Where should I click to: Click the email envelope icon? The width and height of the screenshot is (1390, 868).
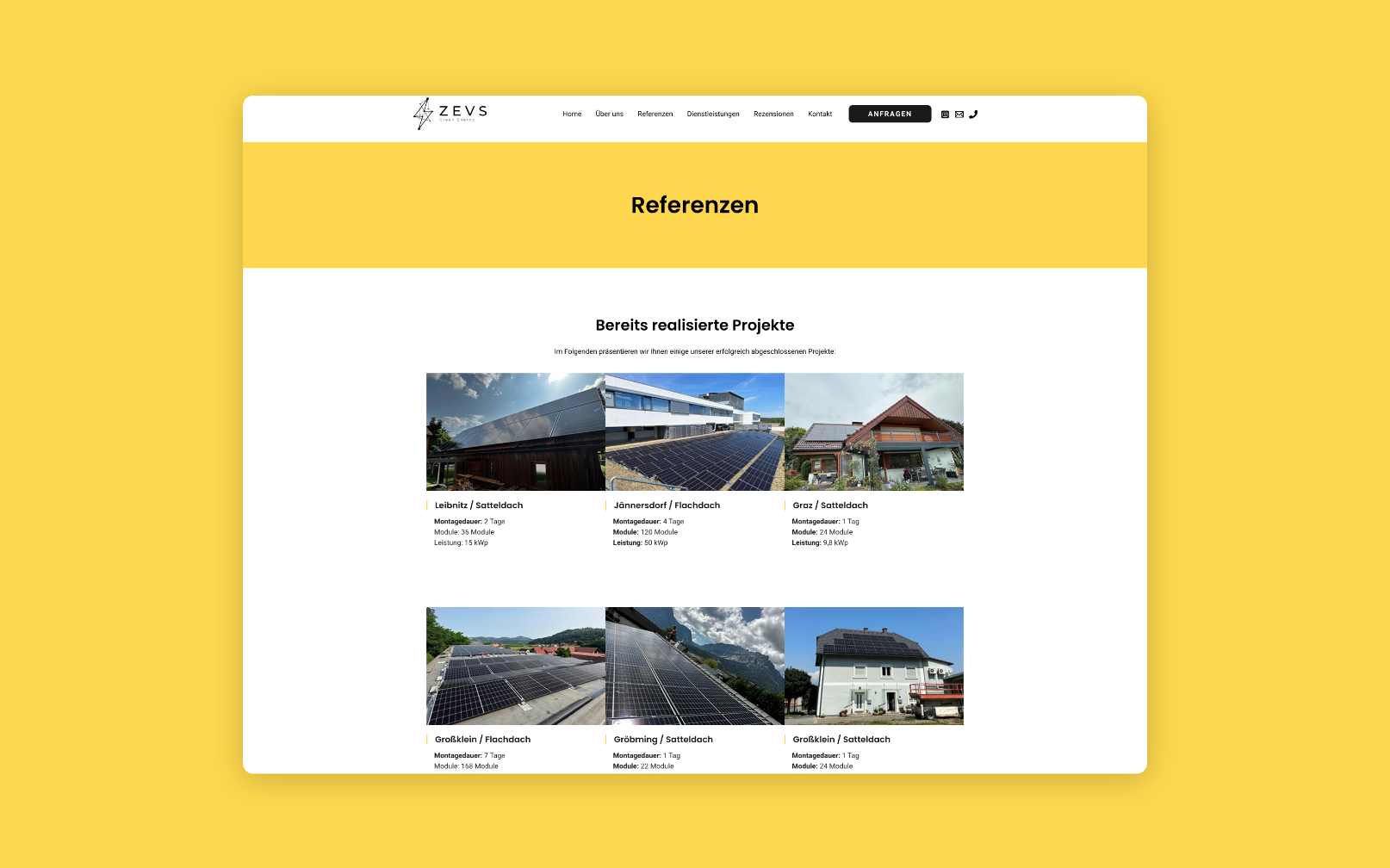coord(959,114)
